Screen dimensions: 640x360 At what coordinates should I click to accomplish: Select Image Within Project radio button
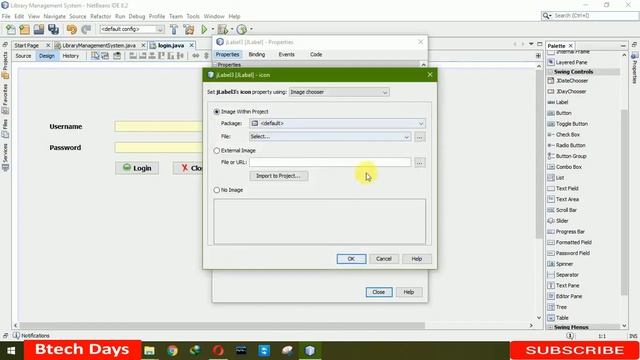tap(217, 111)
